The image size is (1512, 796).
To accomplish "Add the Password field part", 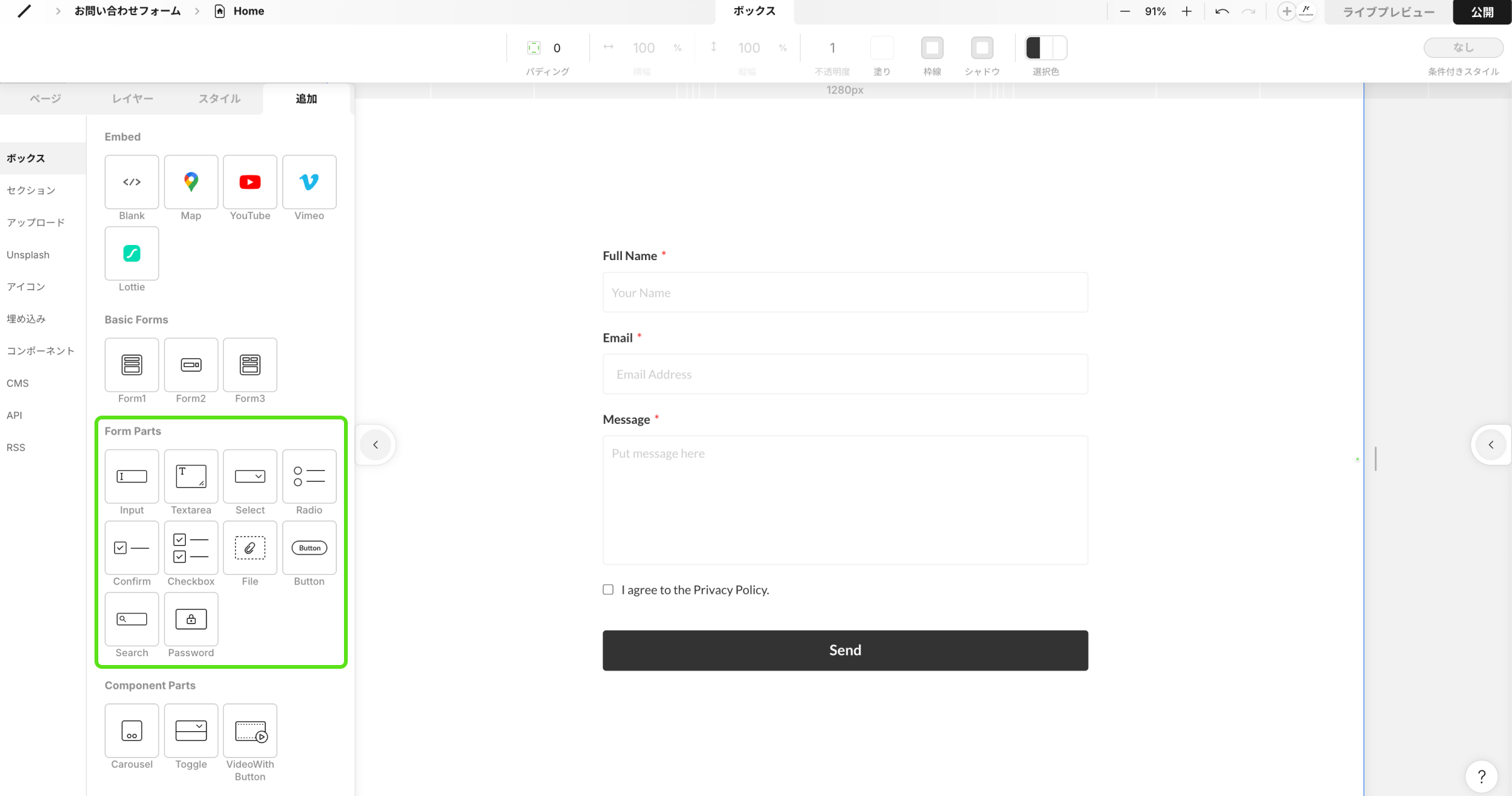I will (x=191, y=619).
